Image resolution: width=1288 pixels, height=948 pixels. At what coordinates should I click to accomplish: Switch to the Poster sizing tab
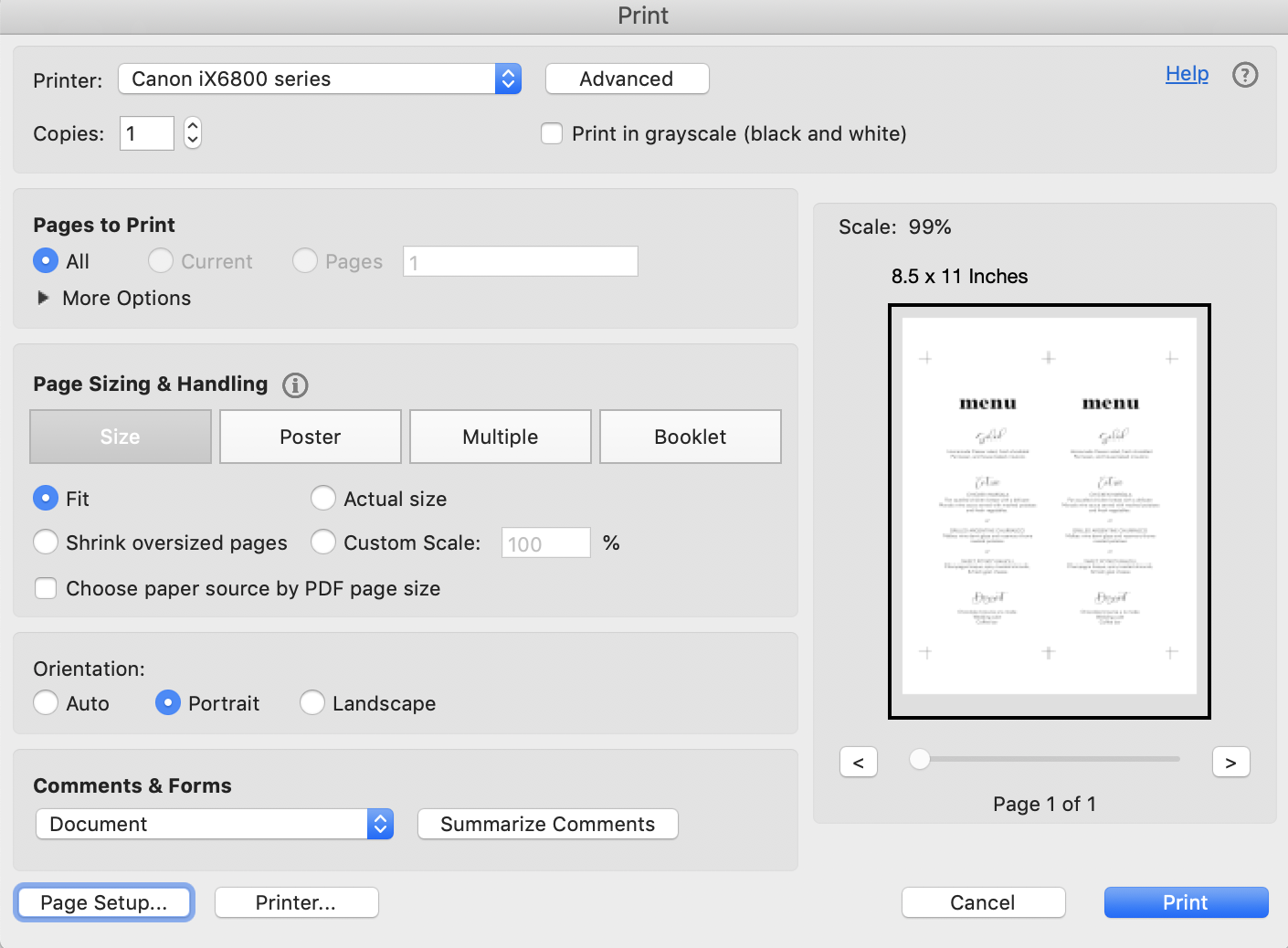pyautogui.click(x=311, y=437)
